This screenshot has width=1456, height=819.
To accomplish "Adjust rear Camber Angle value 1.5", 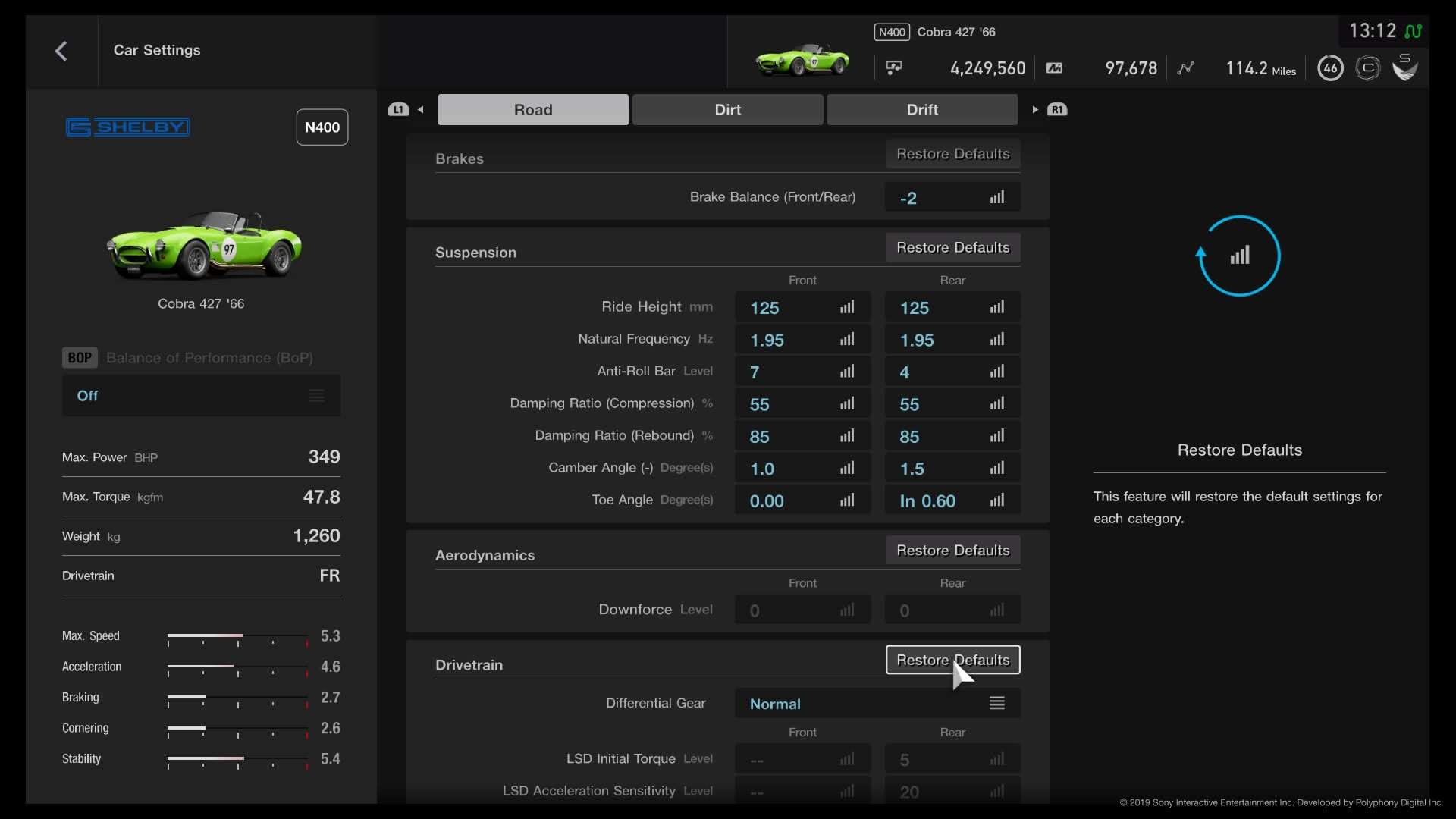I will pos(952,469).
